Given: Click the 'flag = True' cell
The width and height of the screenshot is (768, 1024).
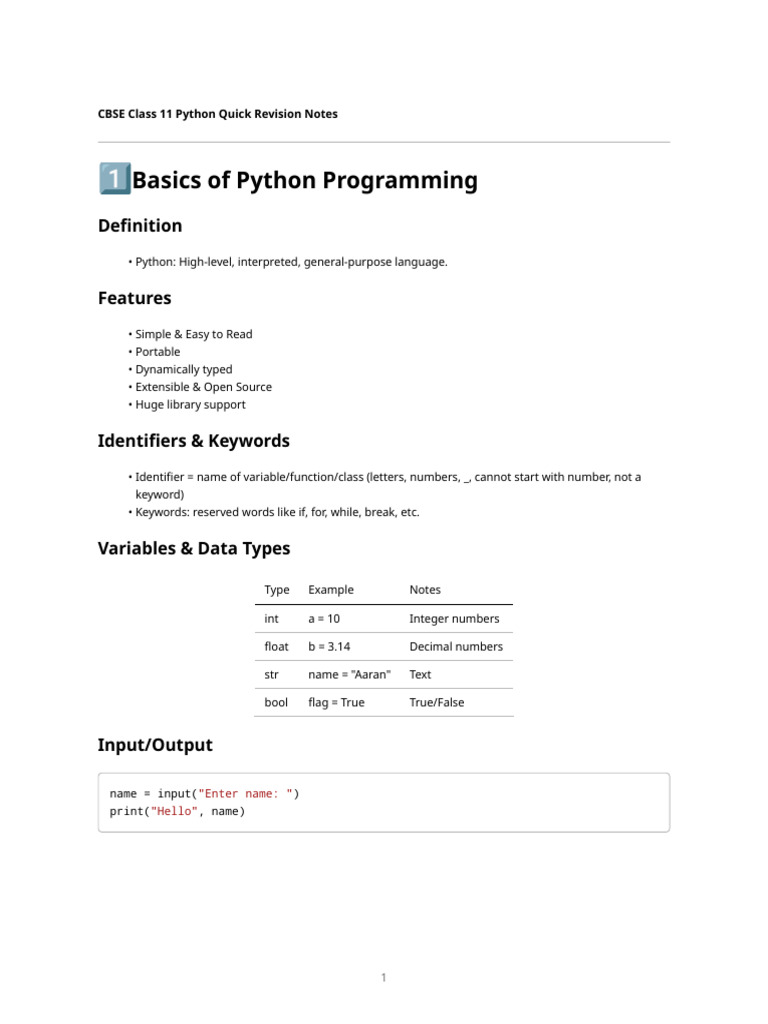Looking at the screenshot, I should pos(336,703).
